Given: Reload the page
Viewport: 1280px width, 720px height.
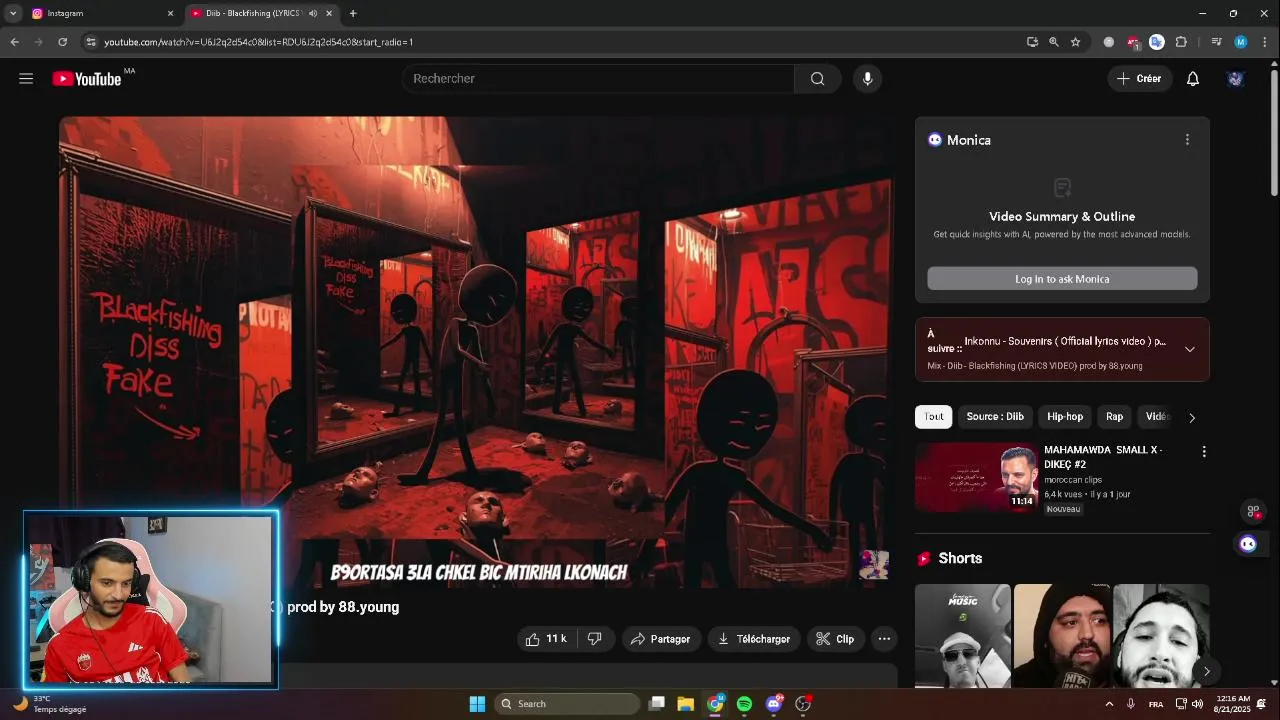Looking at the screenshot, I should pos(62,42).
